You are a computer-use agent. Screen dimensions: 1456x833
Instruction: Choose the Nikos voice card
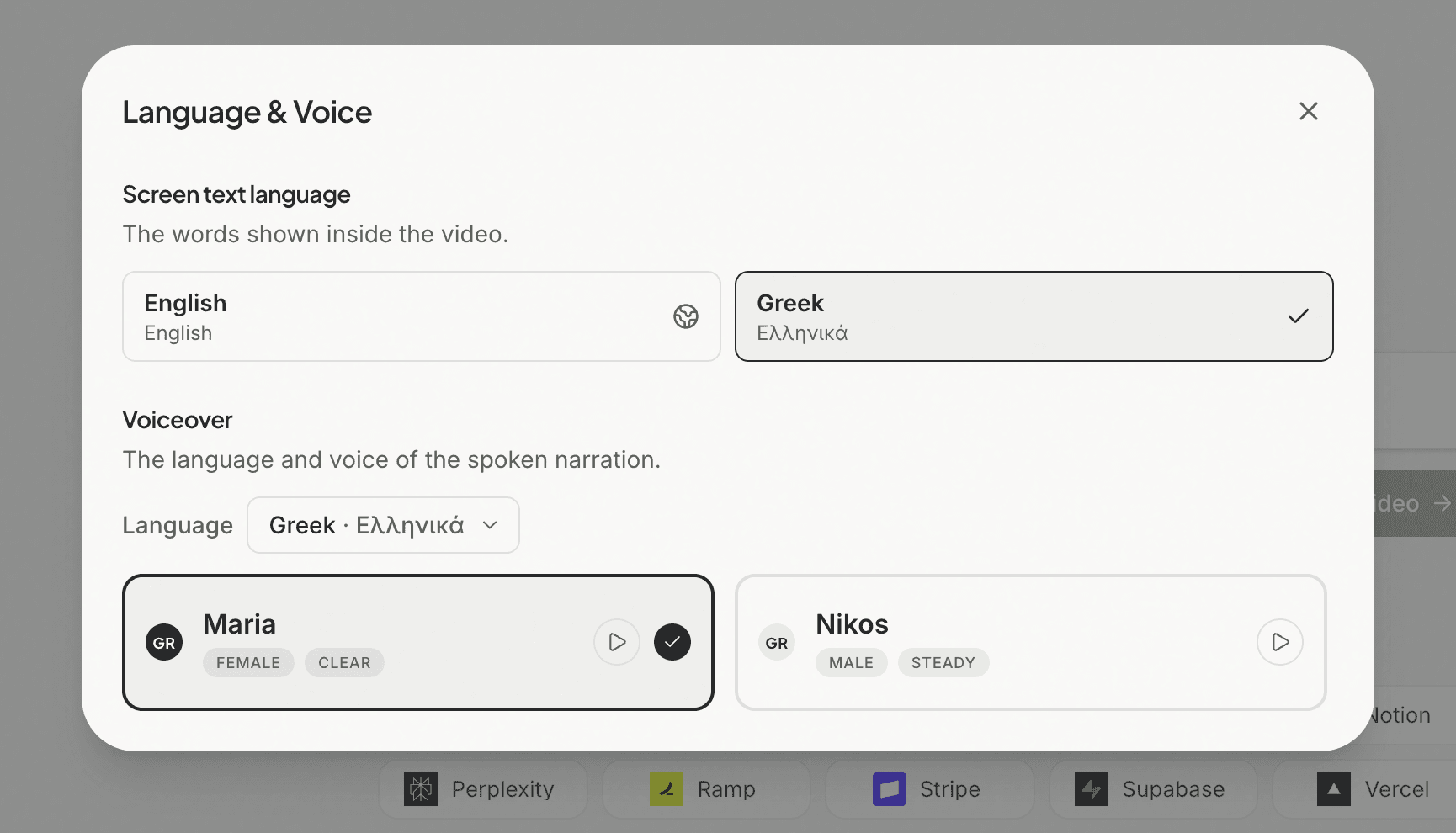1031,643
